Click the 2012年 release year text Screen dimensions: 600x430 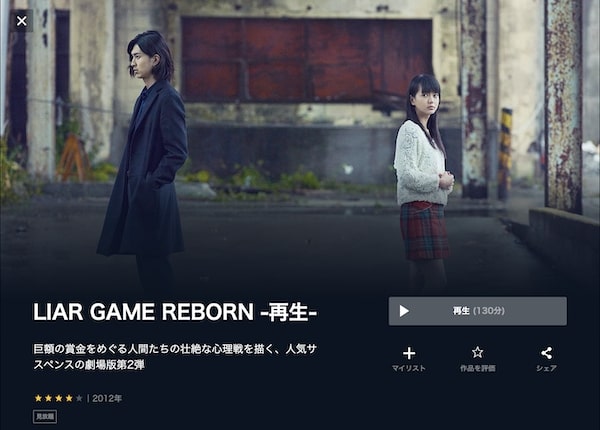click(107, 398)
